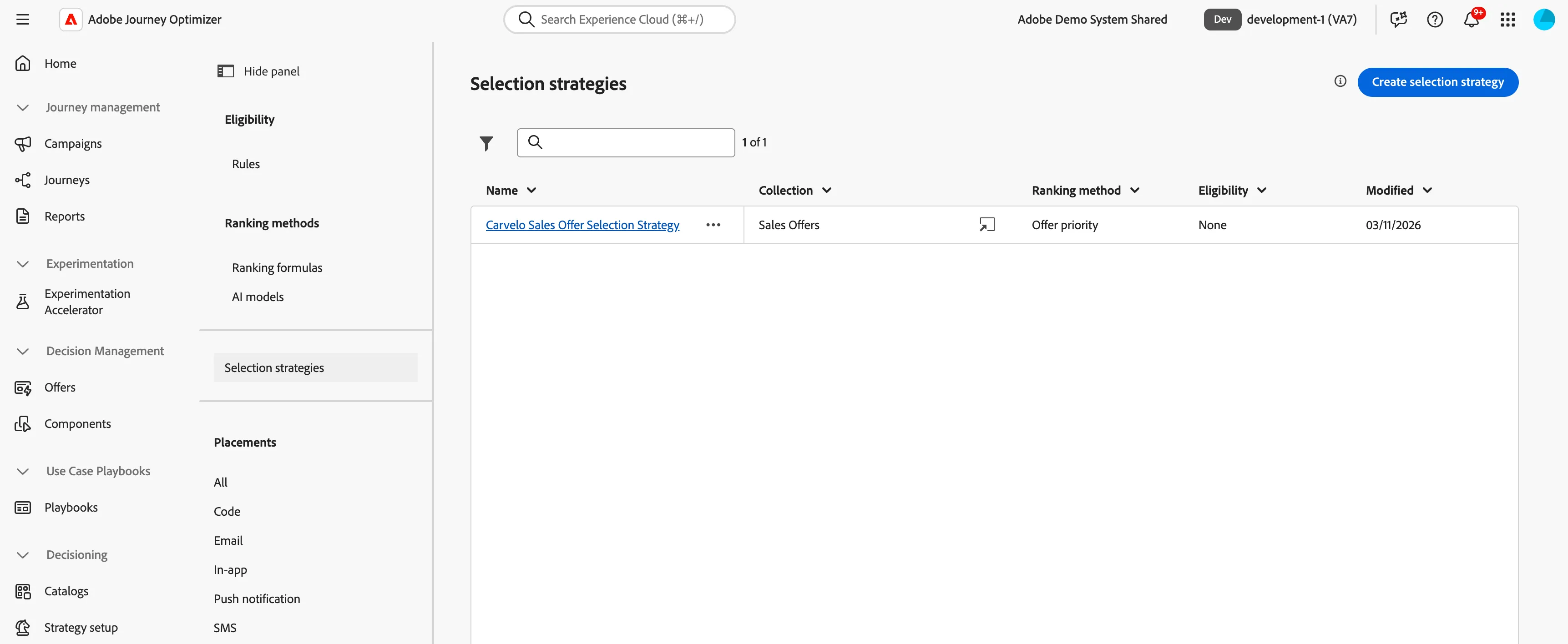Image resolution: width=1568 pixels, height=644 pixels.
Task: Select AI models
Action: [258, 297]
